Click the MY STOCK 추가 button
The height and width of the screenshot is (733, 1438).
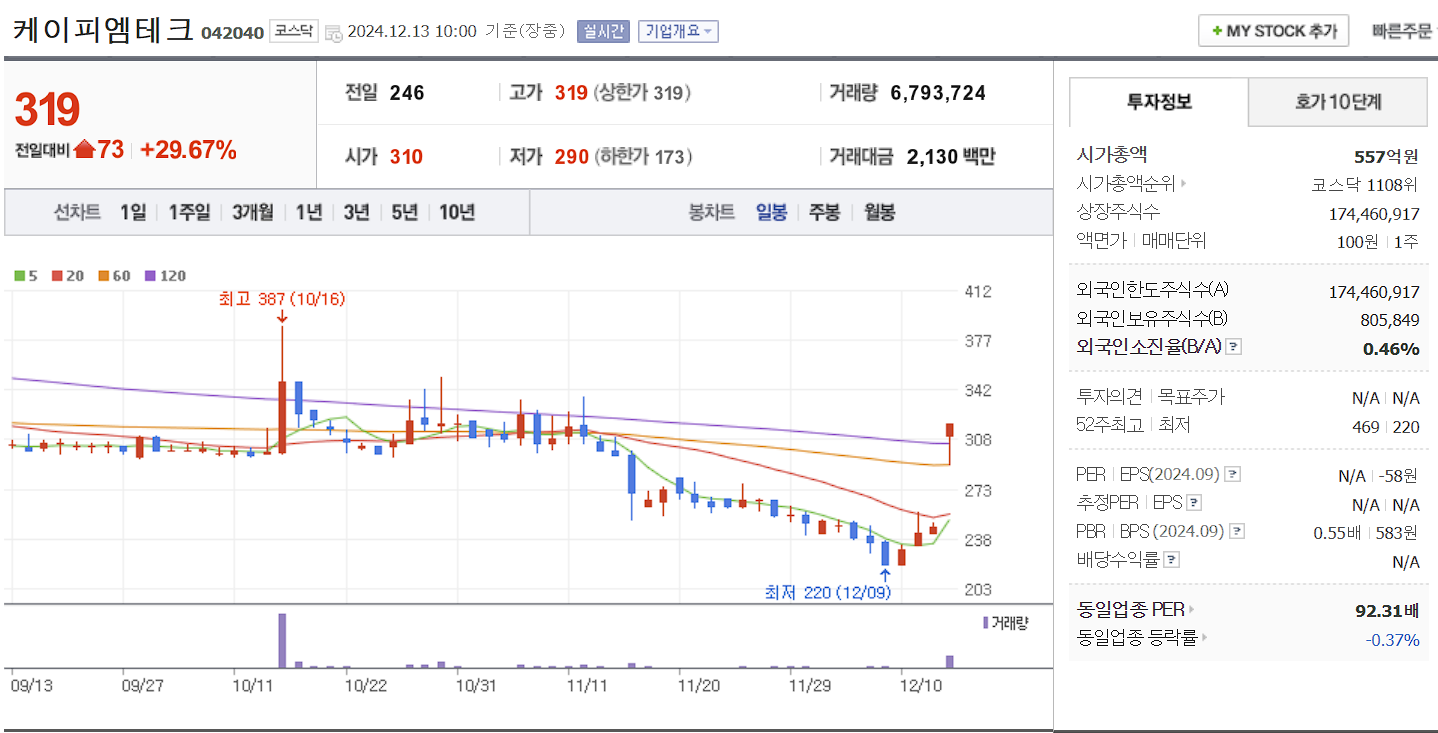point(1273,30)
